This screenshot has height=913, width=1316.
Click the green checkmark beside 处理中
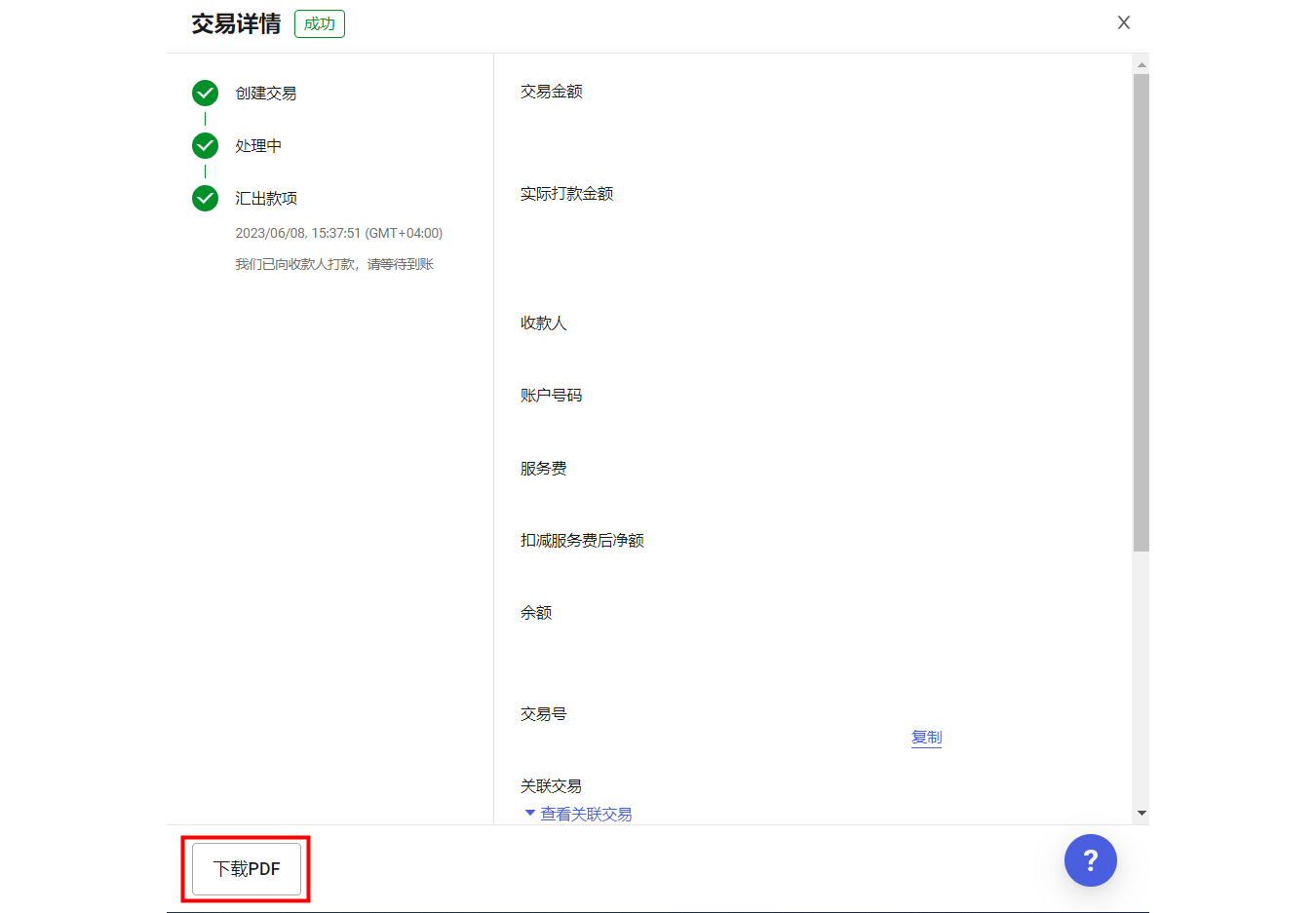[x=205, y=145]
